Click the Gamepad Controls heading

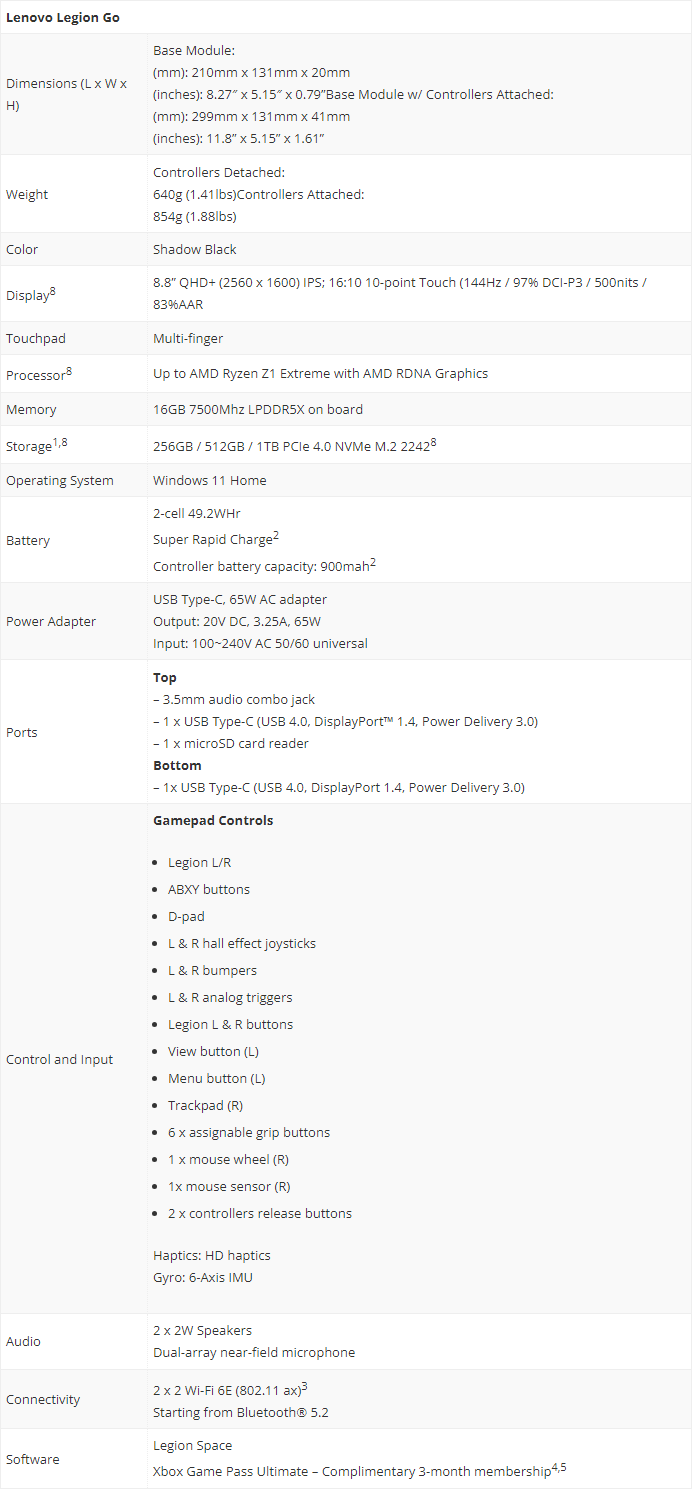click(x=213, y=820)
